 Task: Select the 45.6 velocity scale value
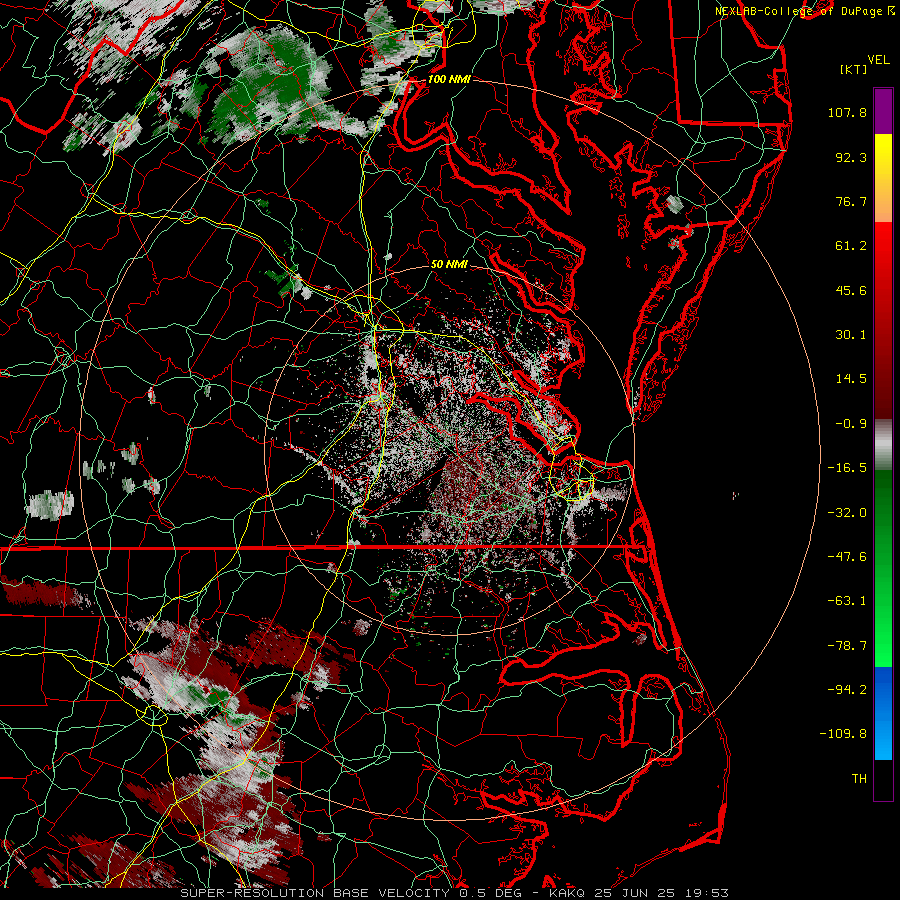pos(851,290)
